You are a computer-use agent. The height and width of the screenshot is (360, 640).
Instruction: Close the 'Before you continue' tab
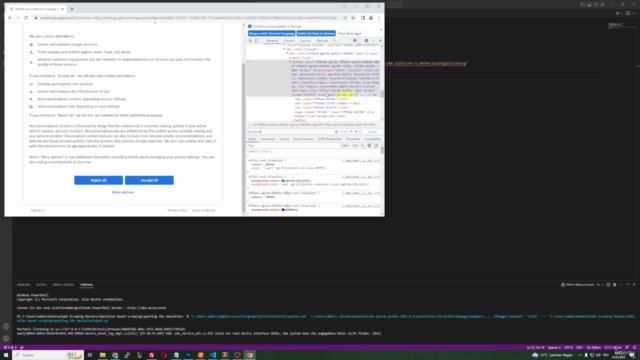click(62, 9)
